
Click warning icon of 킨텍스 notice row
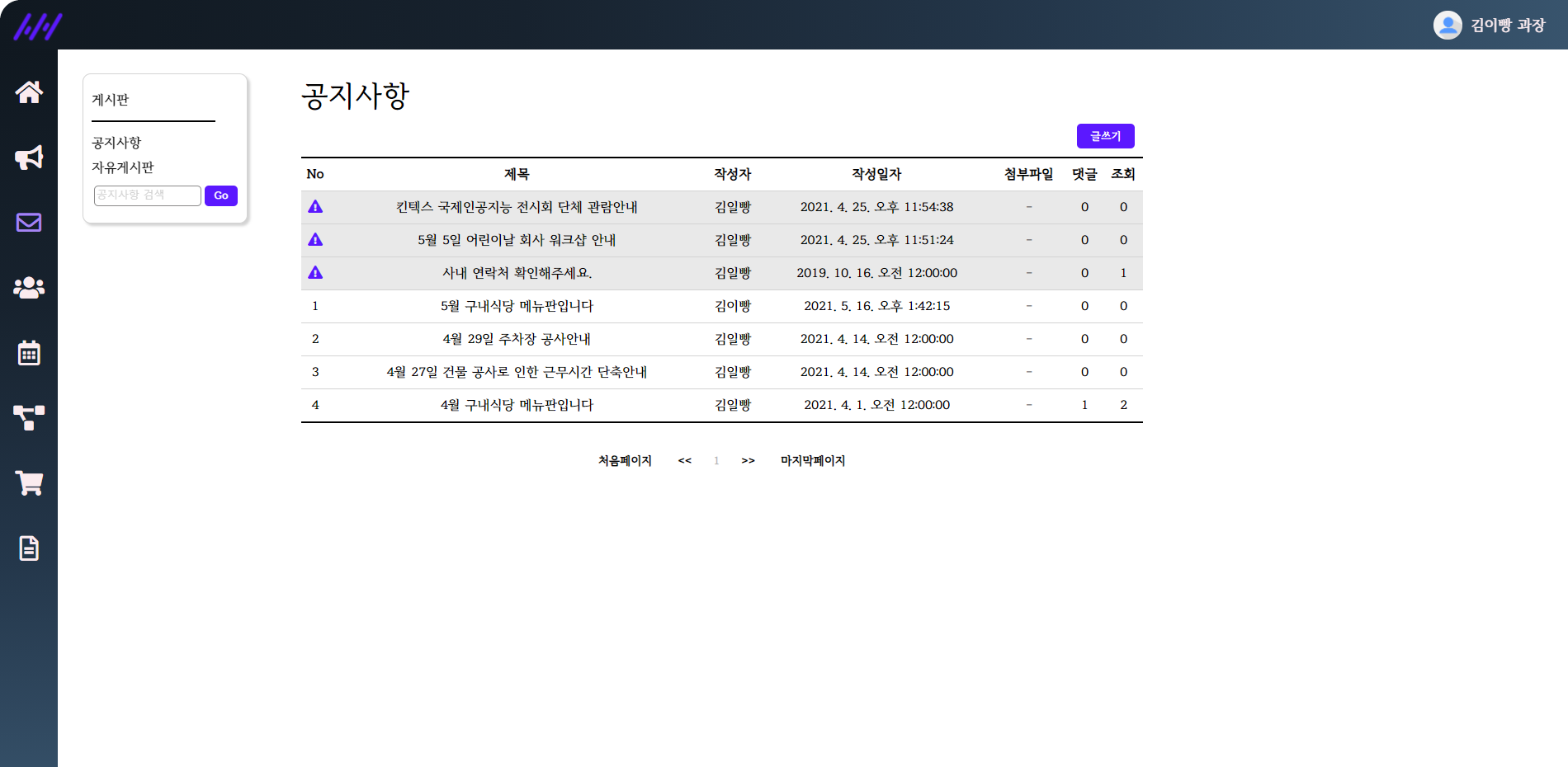(315, 207)
